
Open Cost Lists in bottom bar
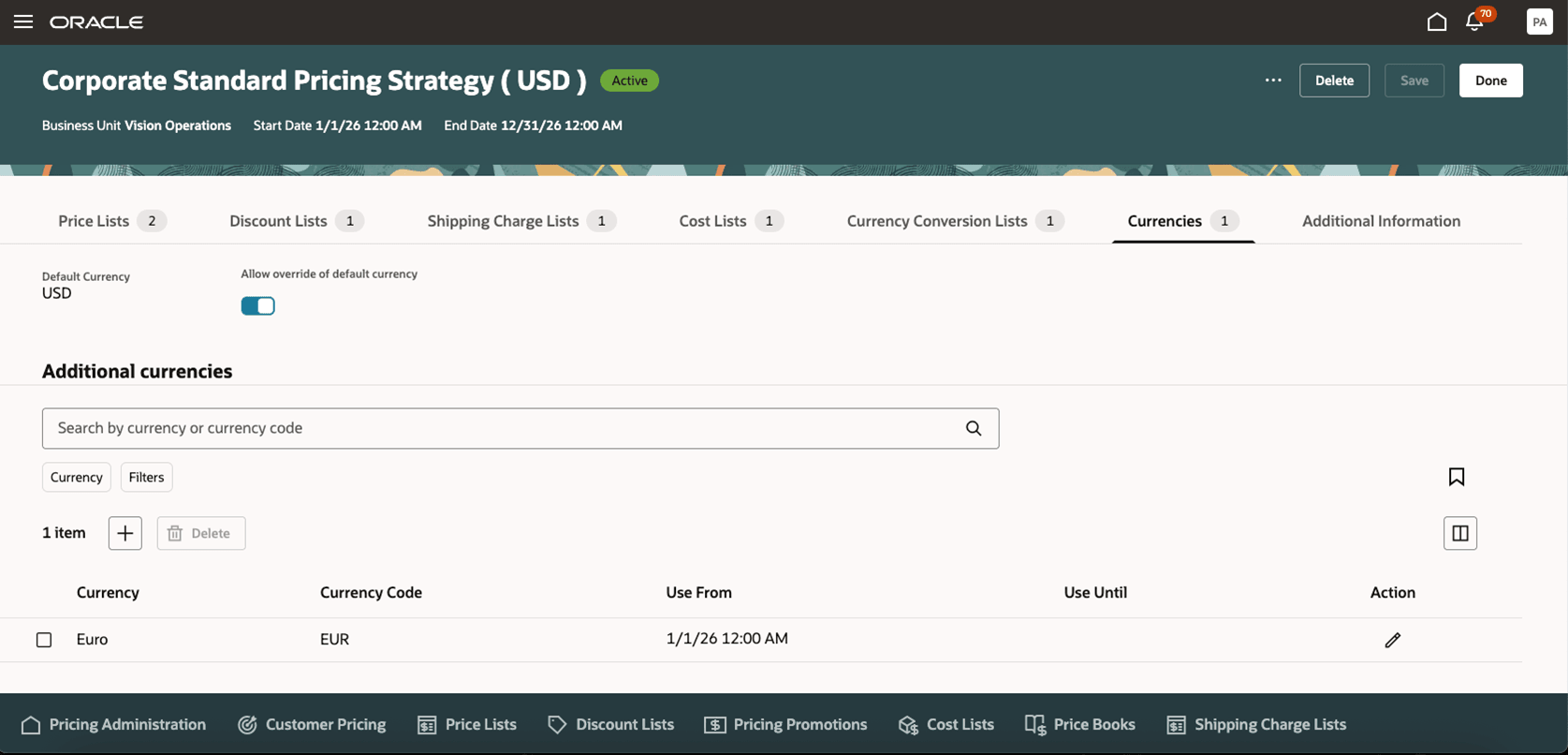[945, 724]
